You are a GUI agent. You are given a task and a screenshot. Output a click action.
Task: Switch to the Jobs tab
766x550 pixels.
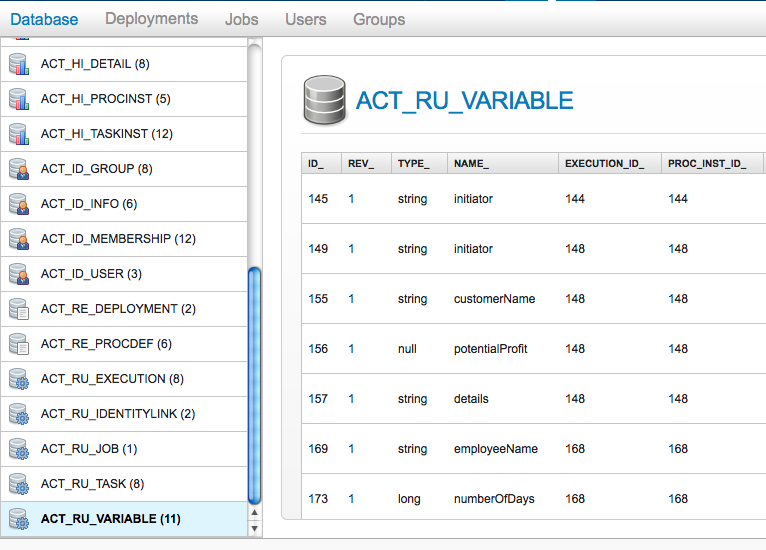coord(241,19)
